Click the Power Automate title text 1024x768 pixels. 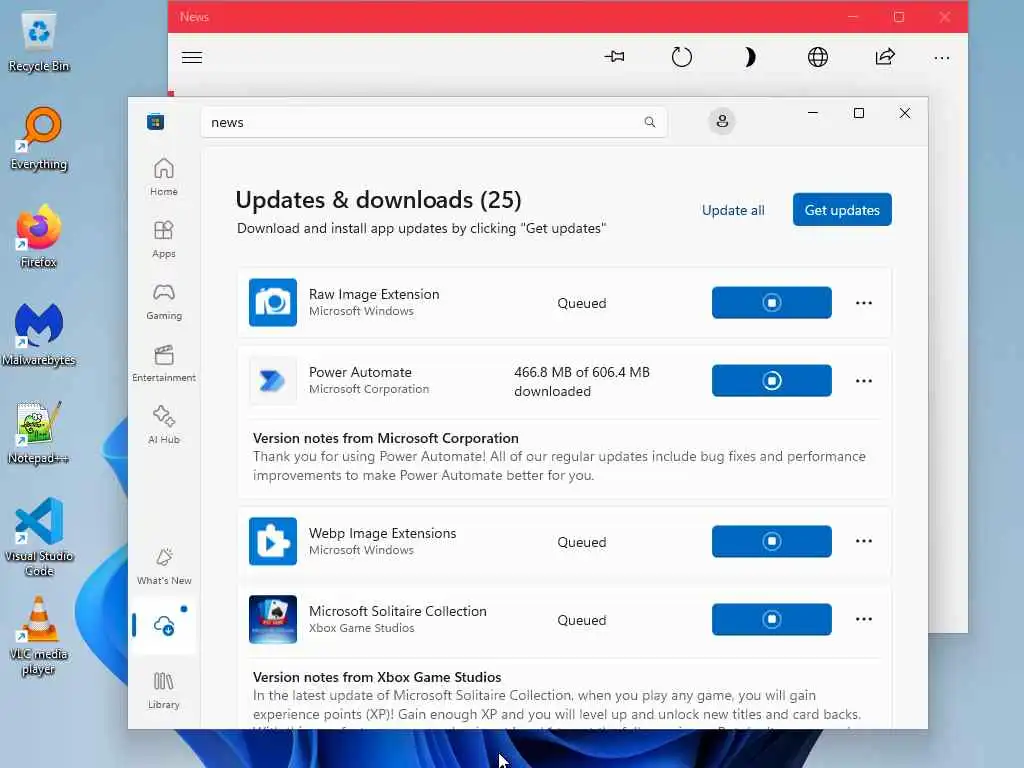[x=360, y=372]
